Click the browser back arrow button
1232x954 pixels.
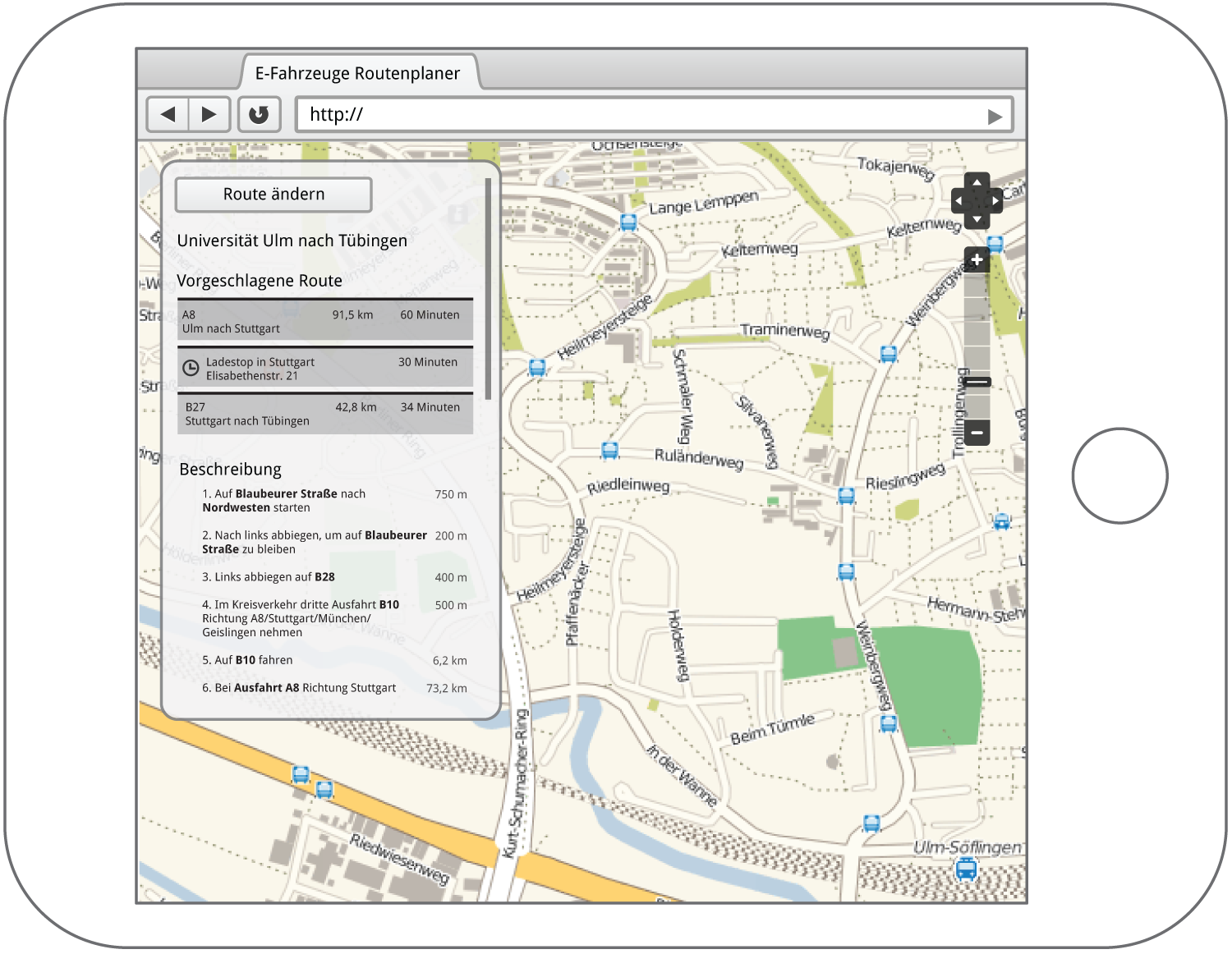[168, 114]
